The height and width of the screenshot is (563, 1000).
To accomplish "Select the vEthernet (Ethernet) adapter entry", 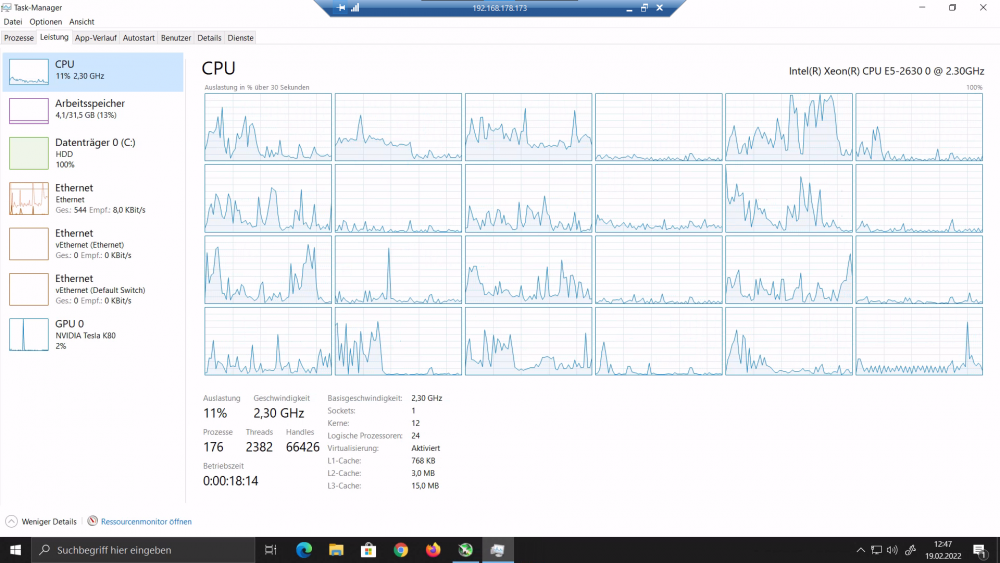I will [93, 244].
